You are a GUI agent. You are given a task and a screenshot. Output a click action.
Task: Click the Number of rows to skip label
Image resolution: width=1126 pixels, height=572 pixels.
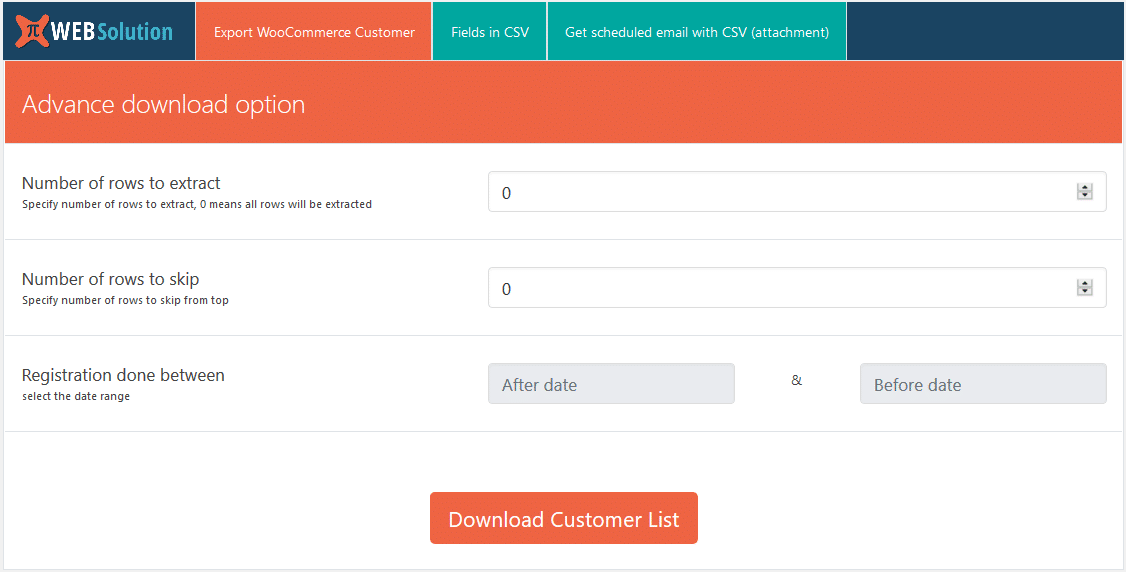click(110, 279)
